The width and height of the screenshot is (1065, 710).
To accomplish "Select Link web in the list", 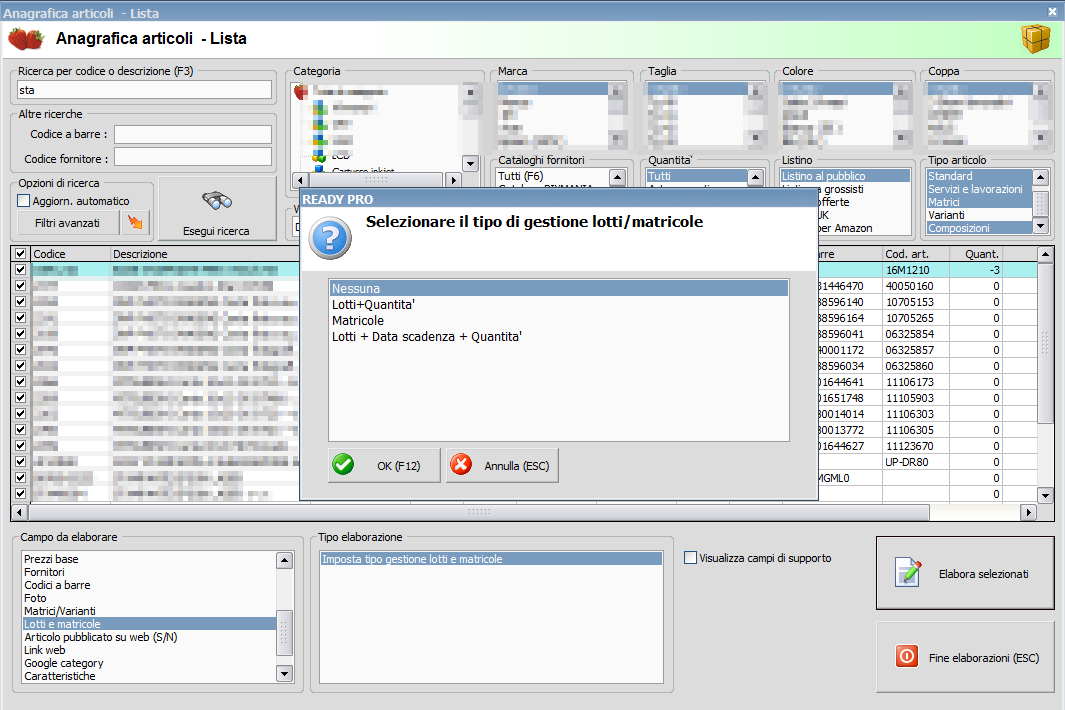I will pyautogui.click(x=149, y=650).
